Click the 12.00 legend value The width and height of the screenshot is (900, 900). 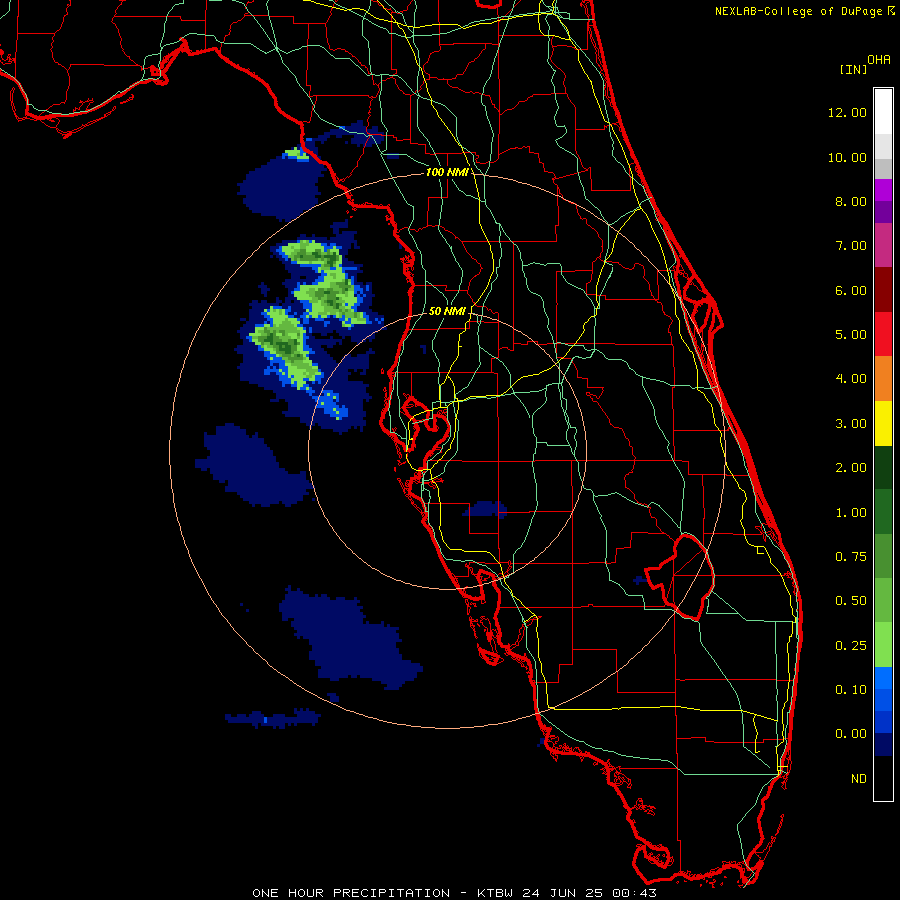pyautogui.click(x=847, y=112)
